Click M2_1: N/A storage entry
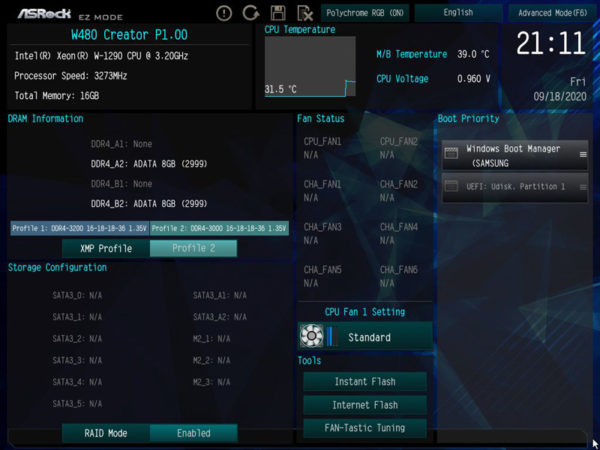 [212, 339]
